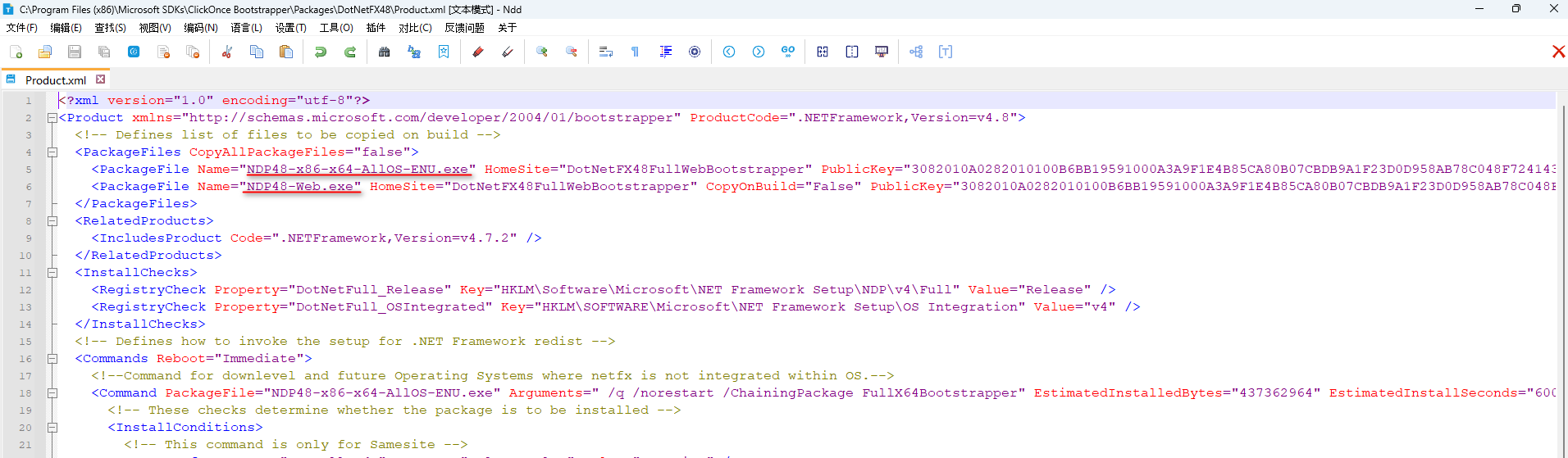Select the red marker highlight icon
1568x458 pixels.
coord(478,52)
